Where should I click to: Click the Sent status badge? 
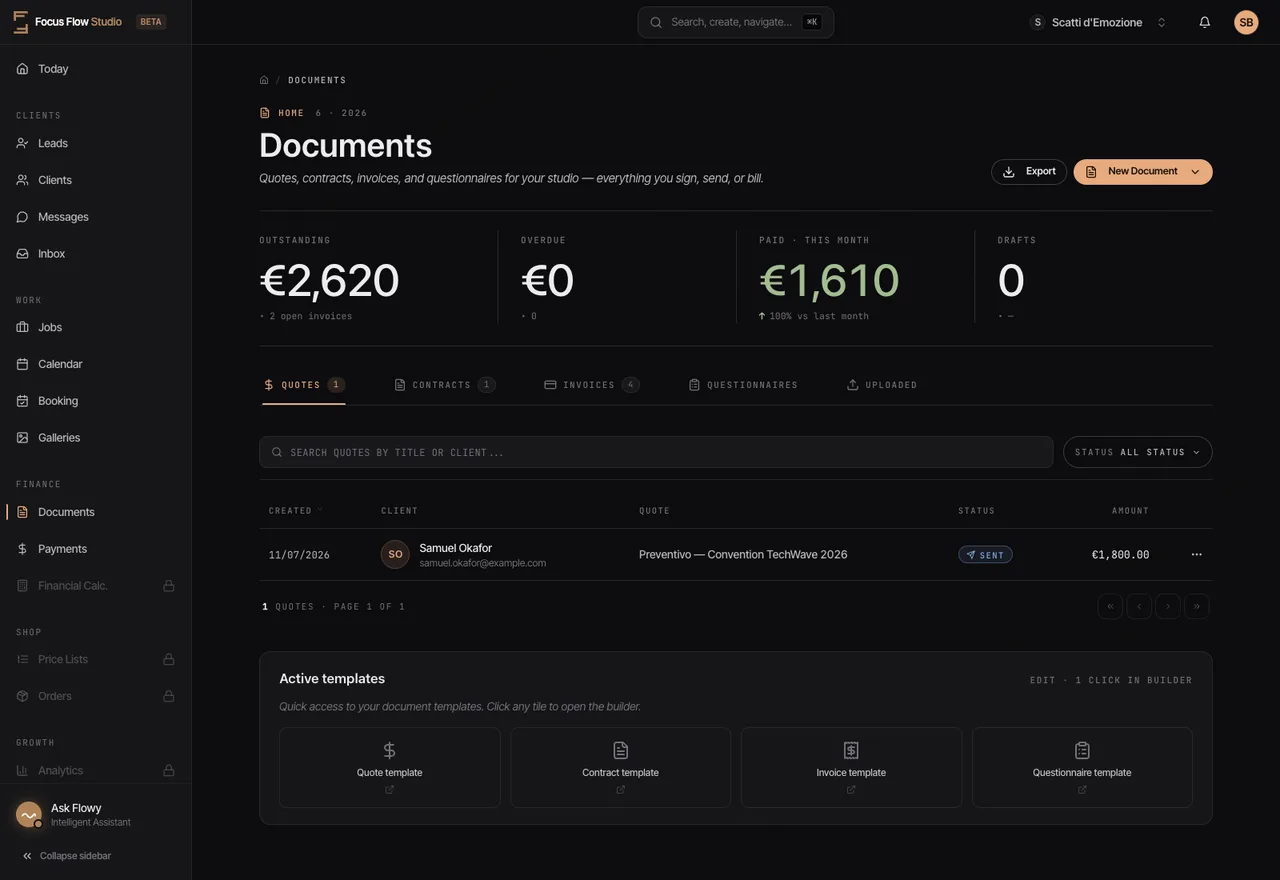(x=985, y=555)
